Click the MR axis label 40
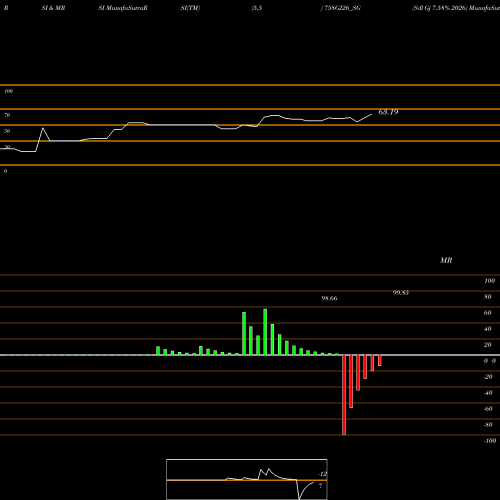This screenshot has width=500, height=500. coord(488,329)
